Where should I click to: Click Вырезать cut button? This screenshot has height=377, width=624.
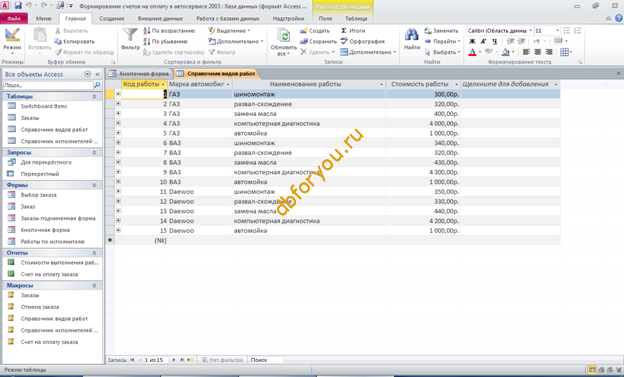[x=71, y=31]
